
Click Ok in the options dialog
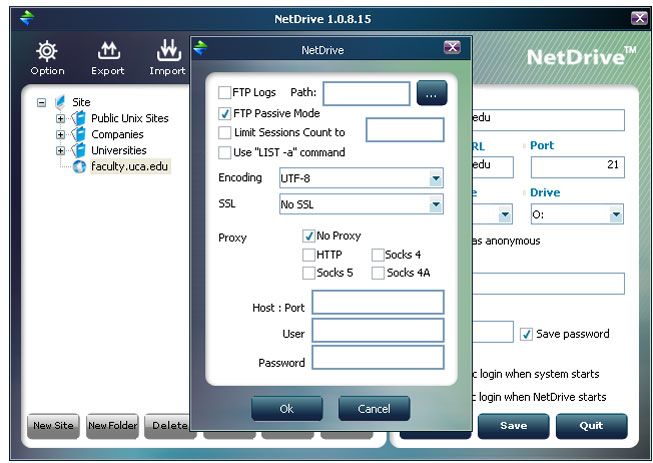tap(287, 408)
